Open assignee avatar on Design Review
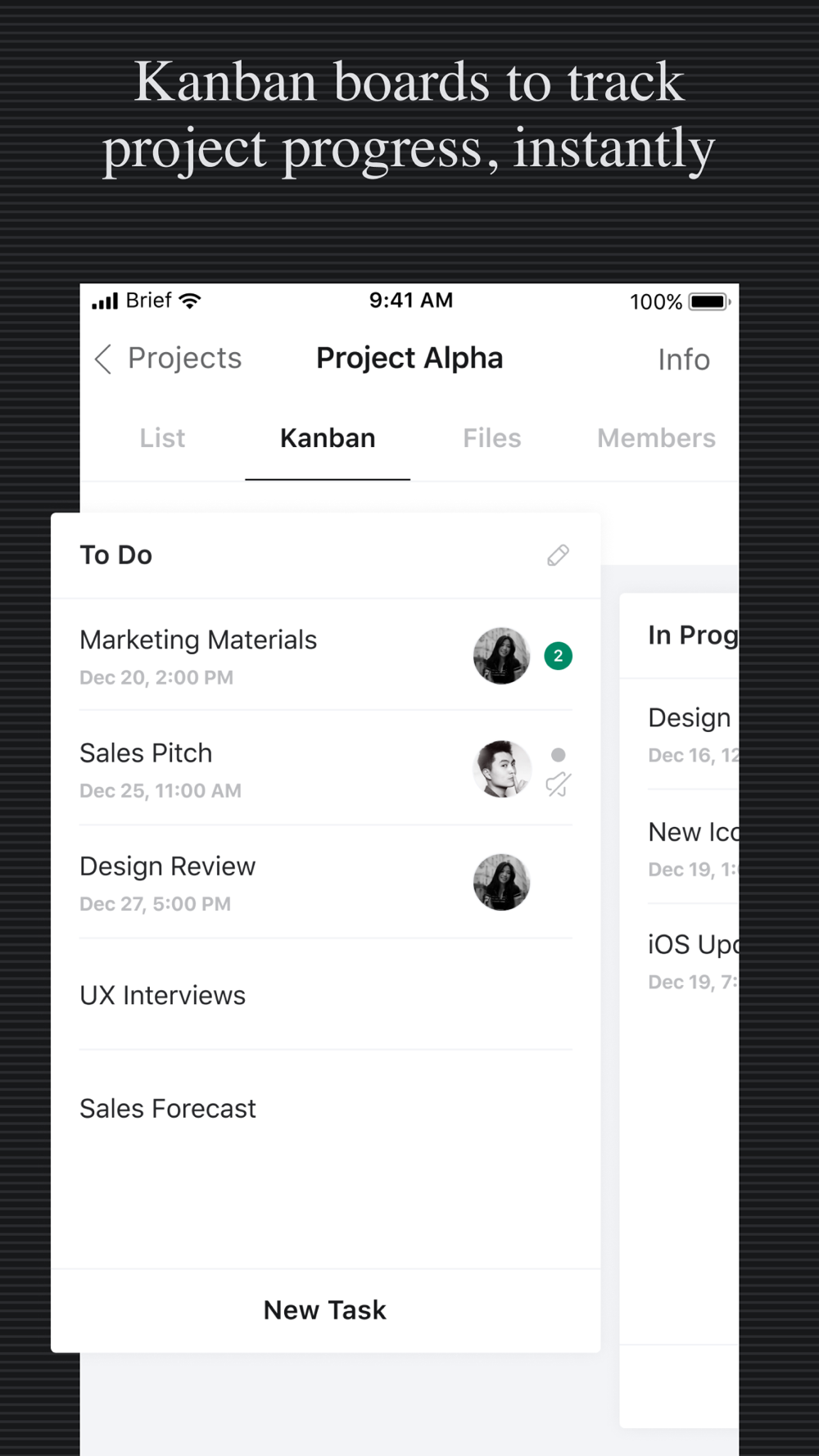The height and width of the screenshot is (1456, 819). coord(501,882)
